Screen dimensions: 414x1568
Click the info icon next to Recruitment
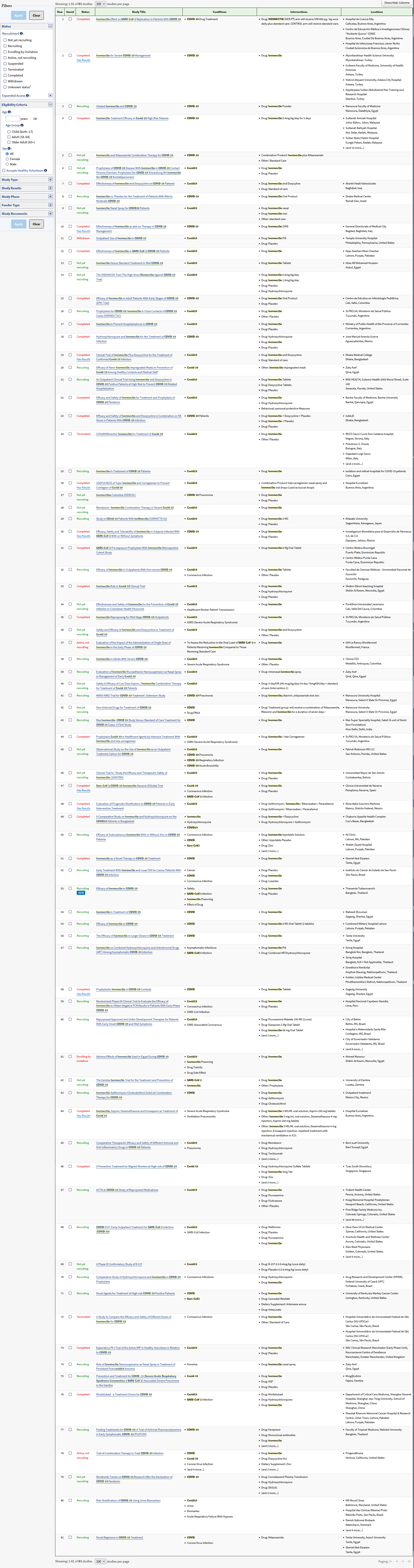[21, 34]
